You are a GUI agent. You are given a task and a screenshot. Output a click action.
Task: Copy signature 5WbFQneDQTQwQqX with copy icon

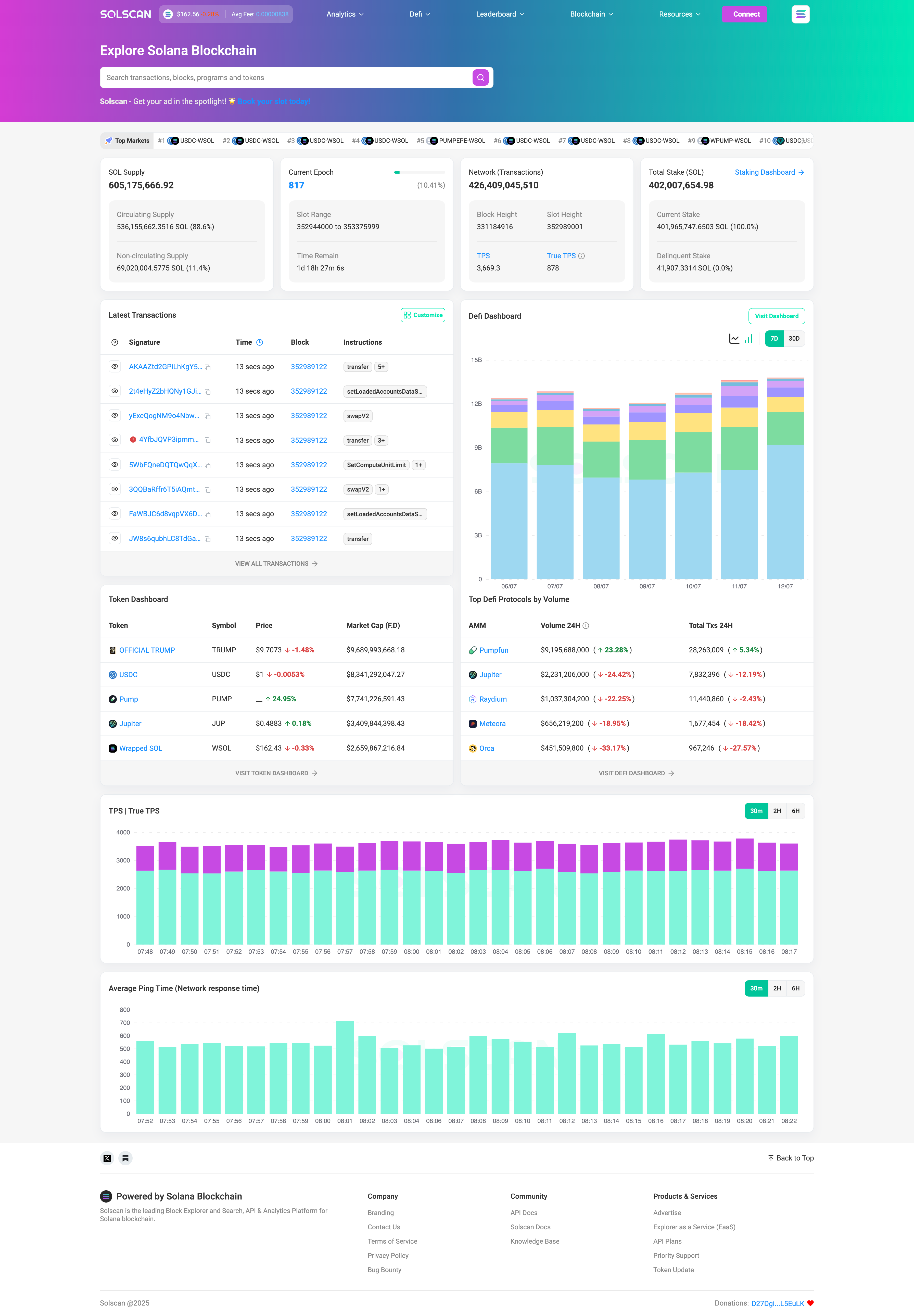[208, 465]
